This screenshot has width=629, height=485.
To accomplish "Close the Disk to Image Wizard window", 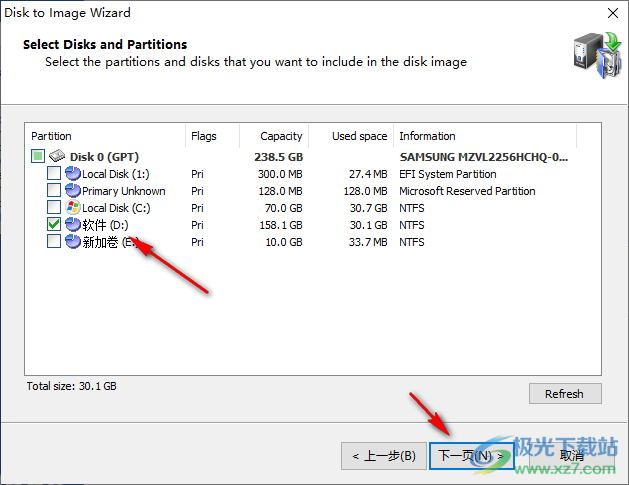I will click(x=611, y=14).
